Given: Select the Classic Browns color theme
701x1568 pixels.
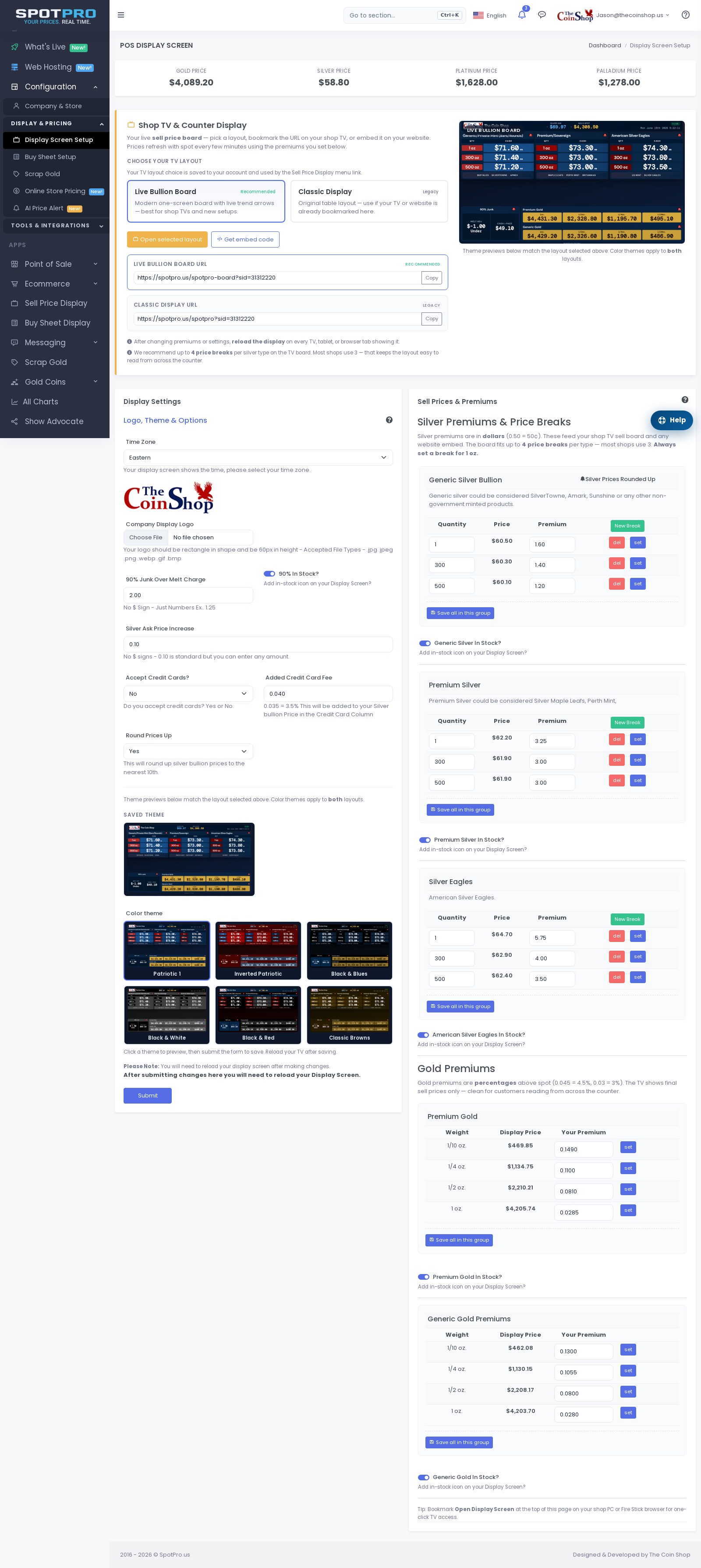Looking at the screenshot, I should [x=349, y=1015].
